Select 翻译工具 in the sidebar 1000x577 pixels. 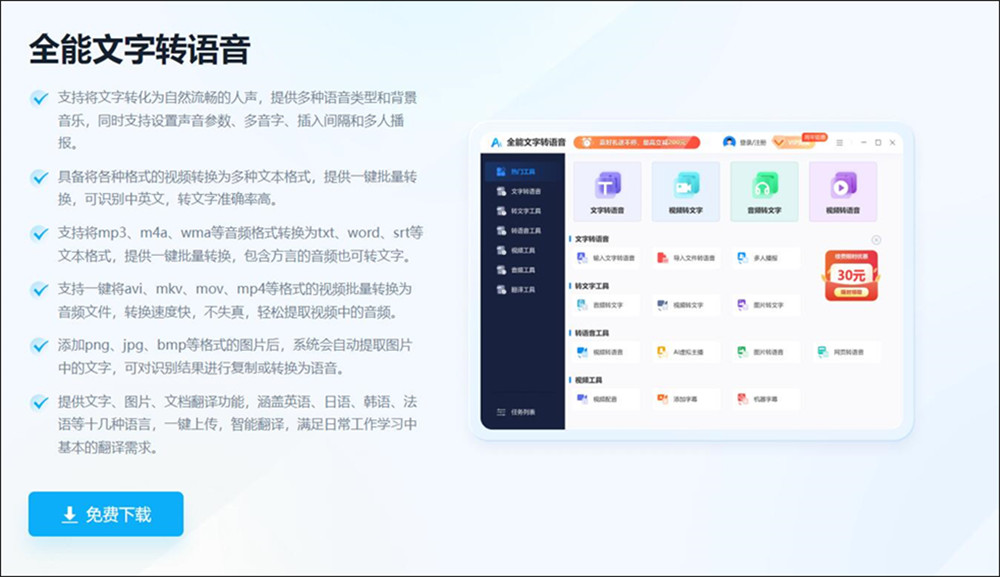pyautogui.click(x=523, y=290)
